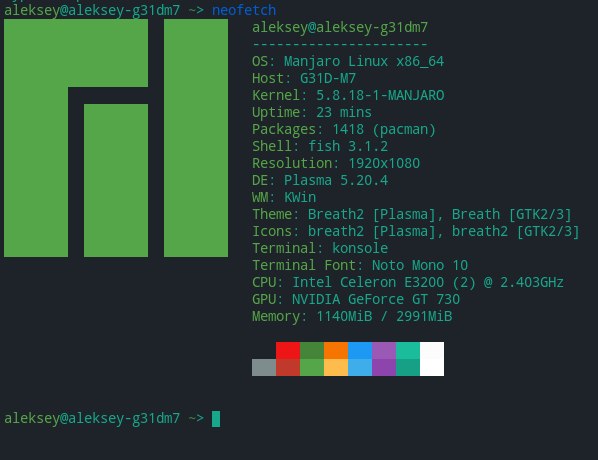Click the gray color block
This screenshot has height=460, width=598.
click(264, 367)
